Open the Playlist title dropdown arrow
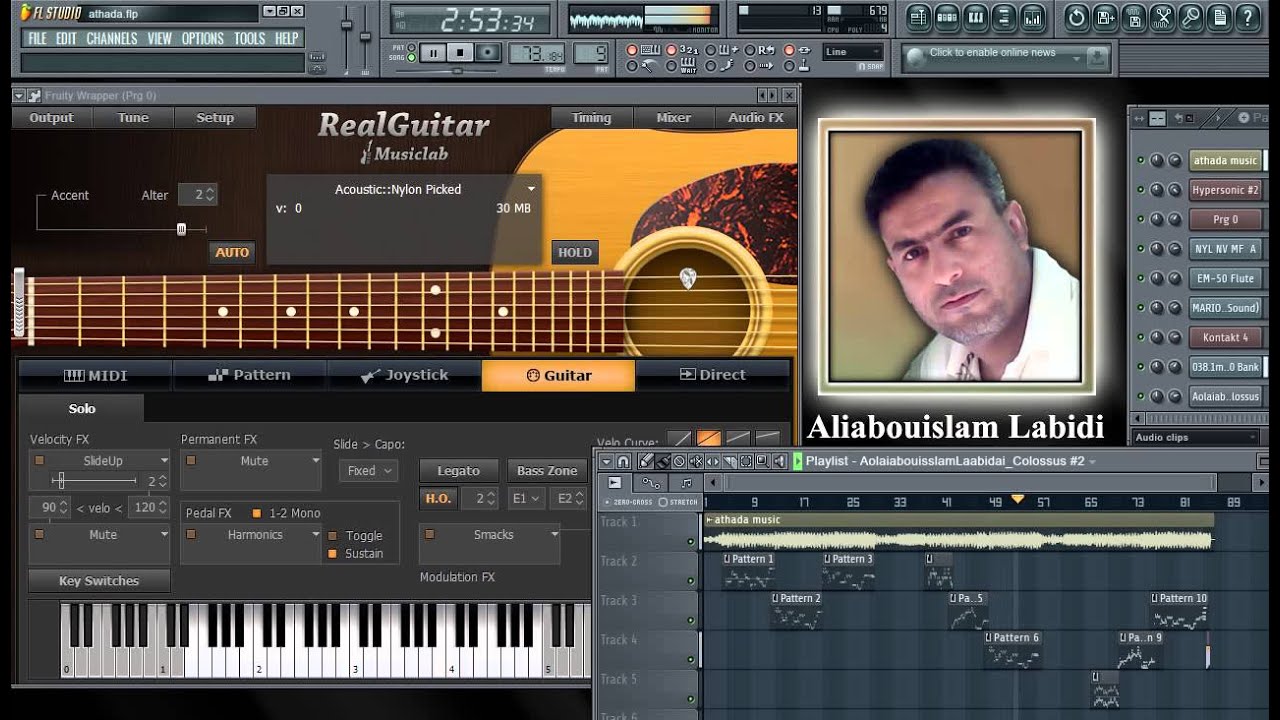Screen dimensions: 1280x720 coord(1092,462)
